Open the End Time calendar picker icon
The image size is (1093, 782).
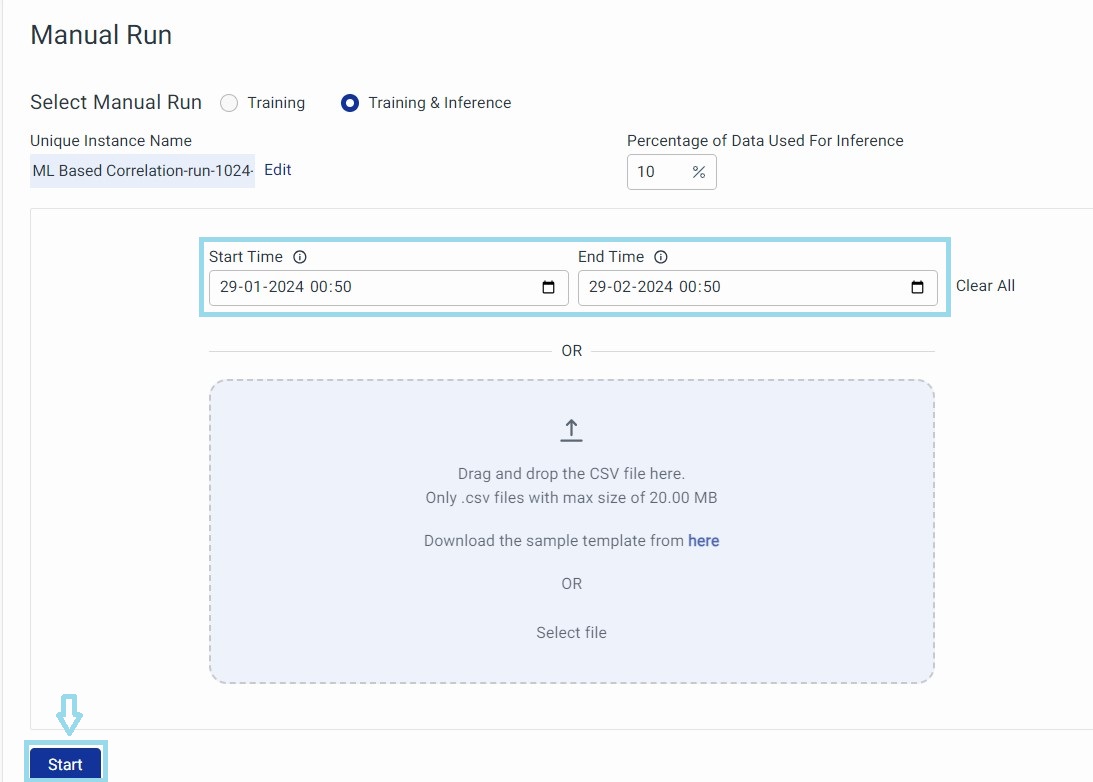click(x=917, y=288)
